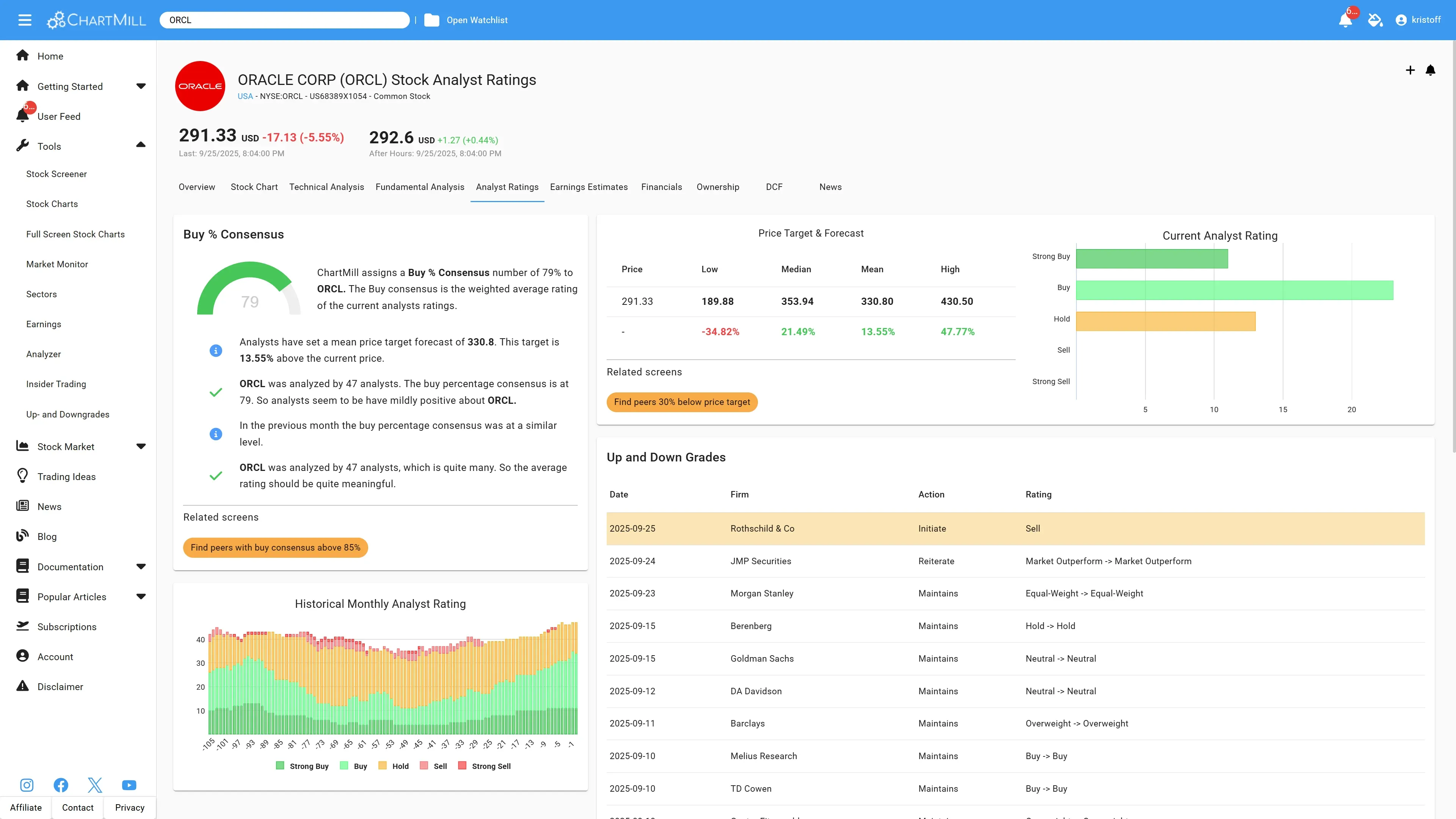
Task: Switch to DCF tab
Action: [x=774, y=187]
